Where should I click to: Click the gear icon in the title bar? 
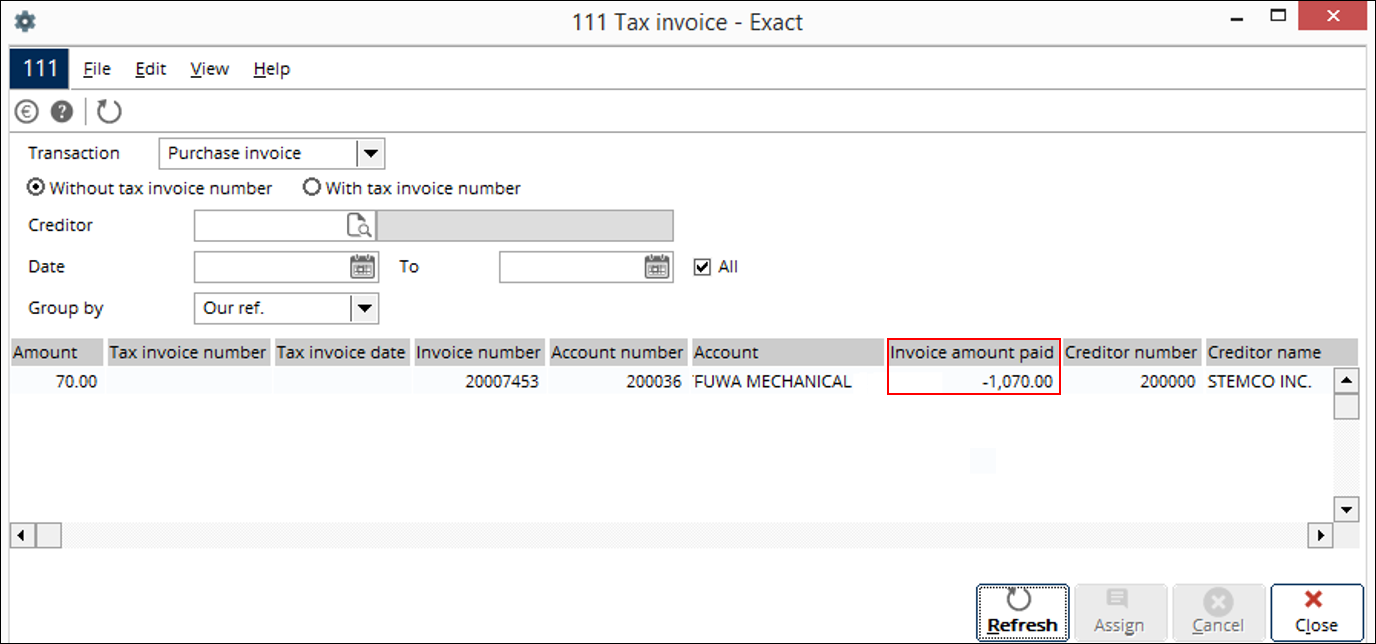pyautogui.click(x=25, y=21)
